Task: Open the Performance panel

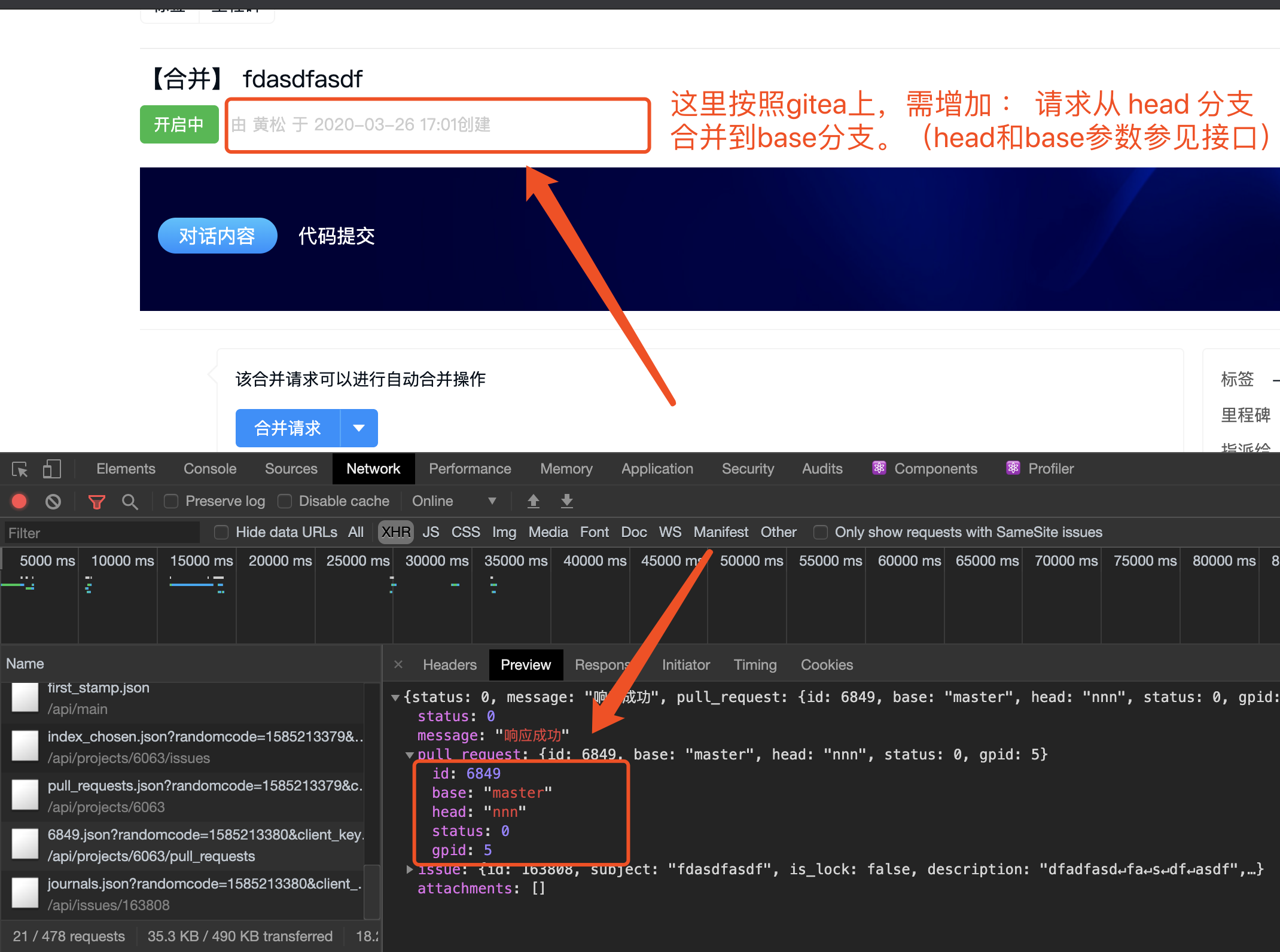Action: pos(470,469)
